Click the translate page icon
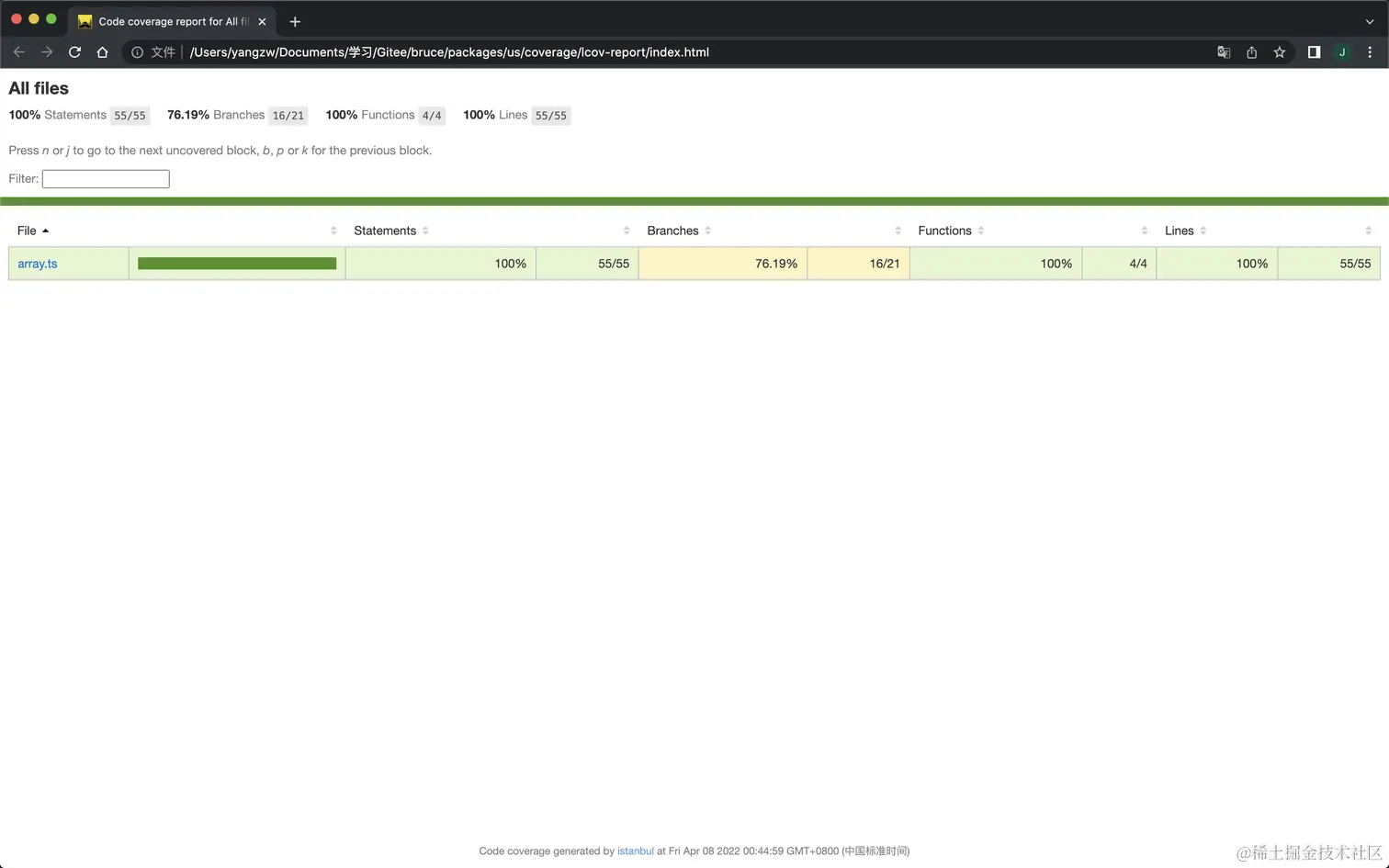1389x868 pixels. click(x=1224, y=52)
